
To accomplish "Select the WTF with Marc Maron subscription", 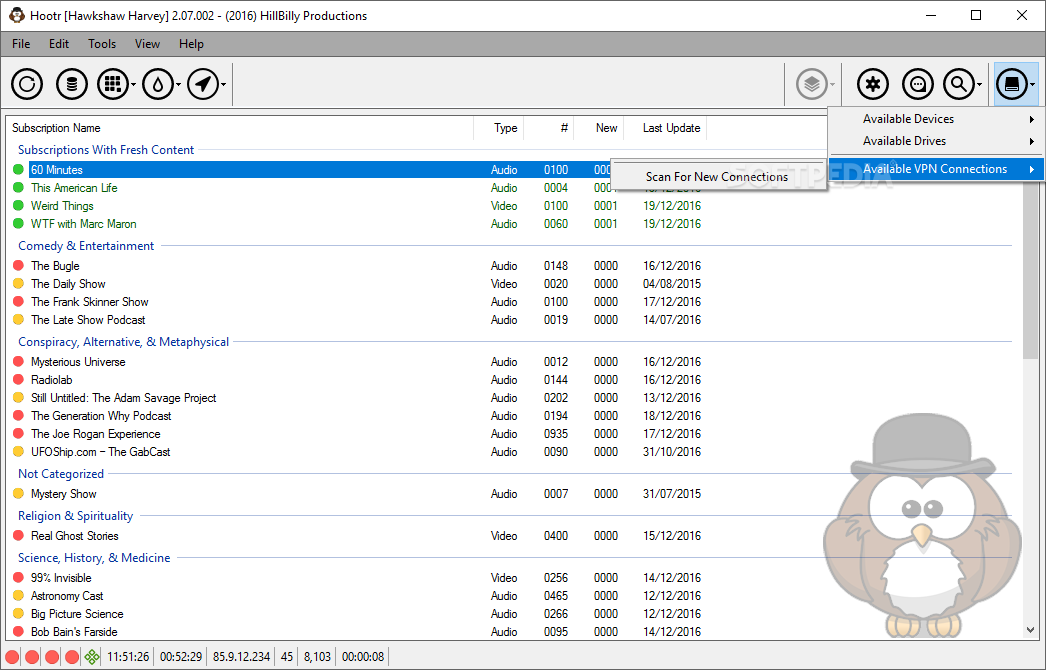I will tap(83, 224).
